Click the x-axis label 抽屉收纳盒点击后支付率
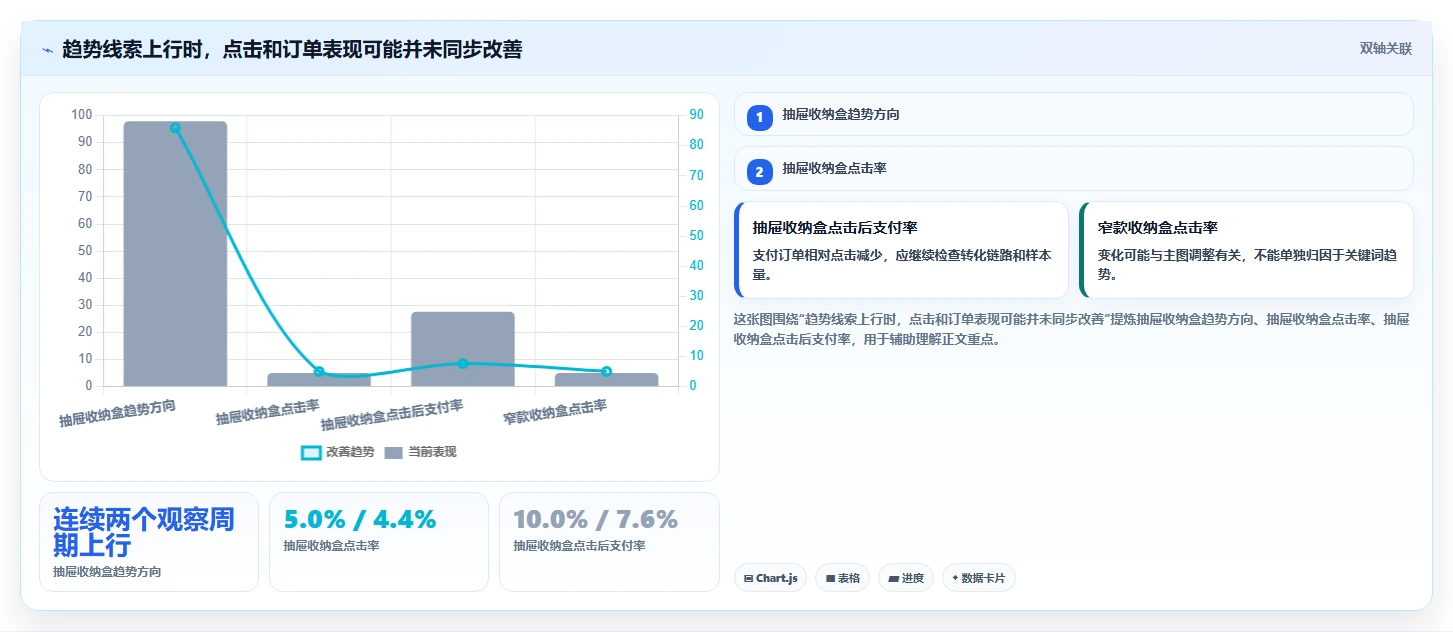This screenshot has height=632, width=1453. tap(392, 415)
